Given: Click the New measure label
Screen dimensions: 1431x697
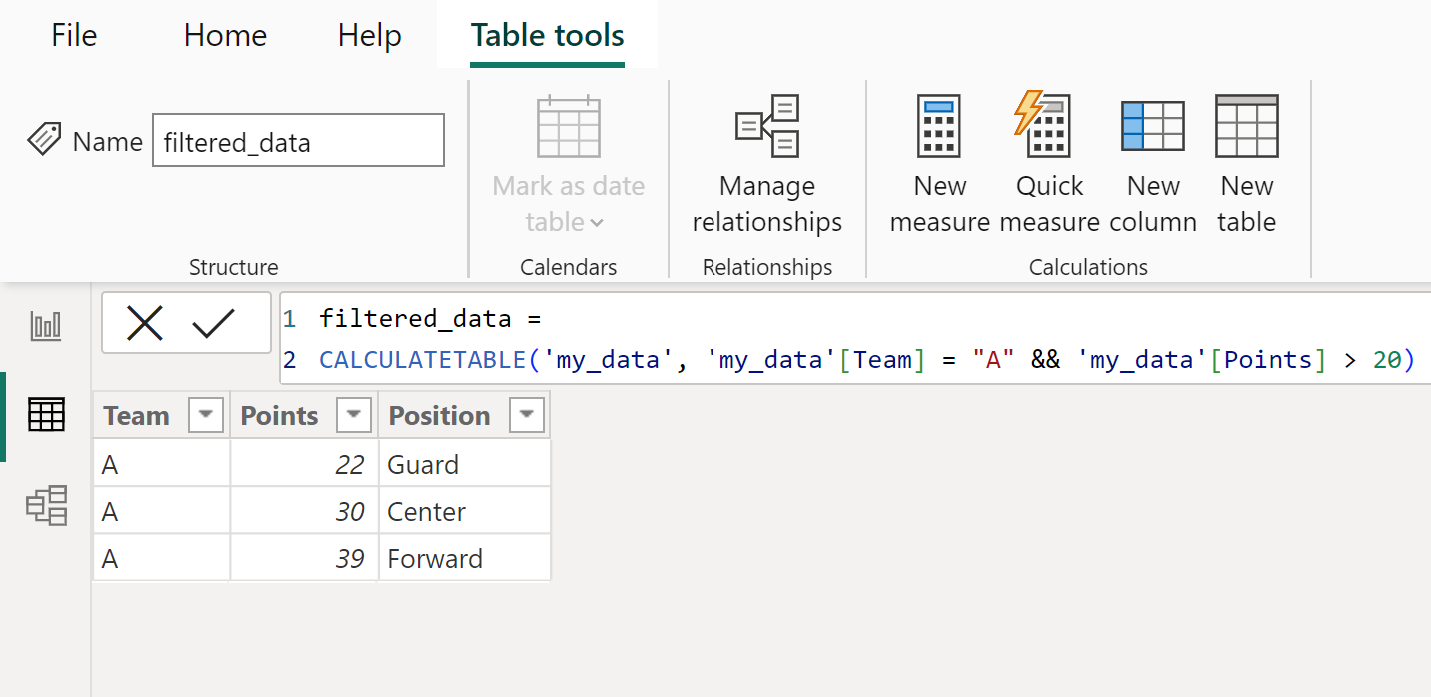Looking at the screenshot, I should [x=939, y=204].
